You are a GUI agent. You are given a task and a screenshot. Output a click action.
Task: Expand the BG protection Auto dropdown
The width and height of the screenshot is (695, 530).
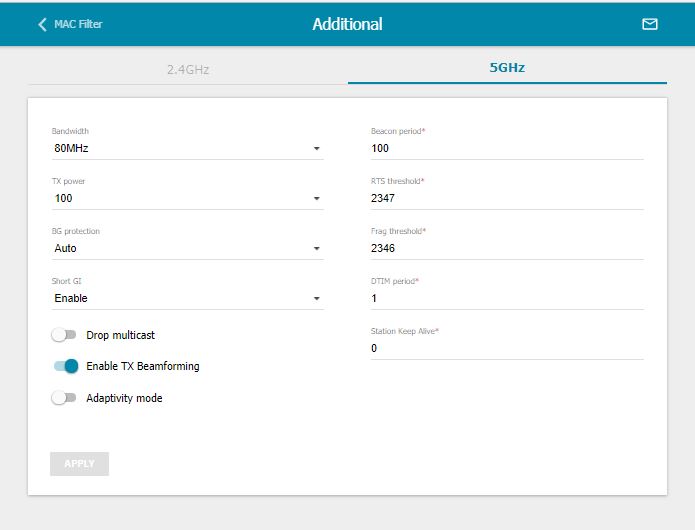coord(187,248)
